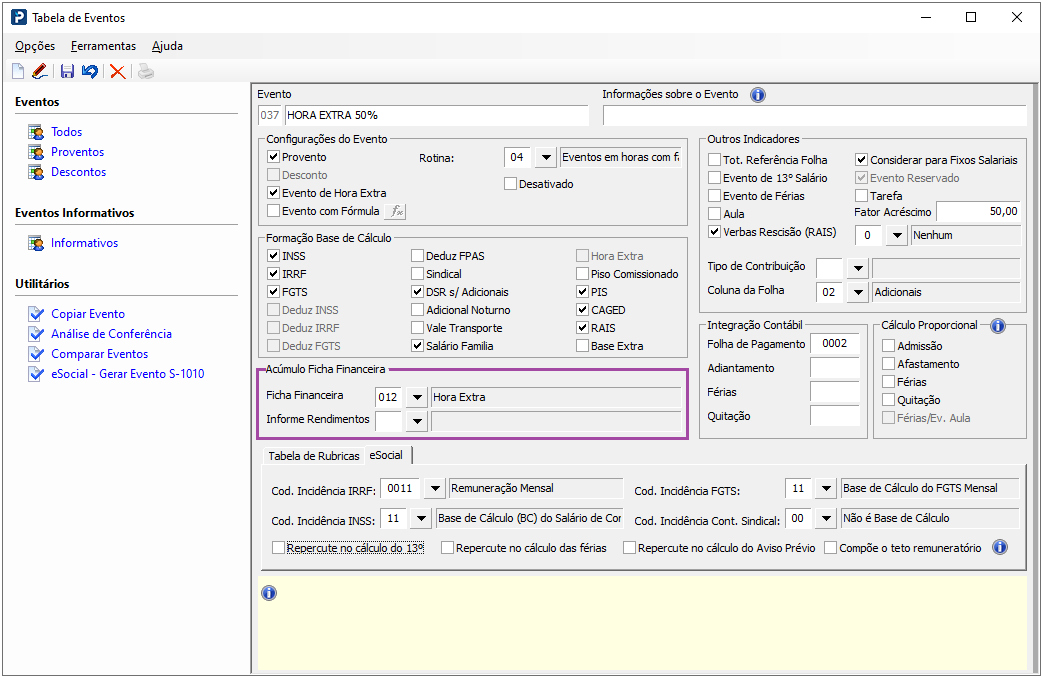This screenshot has width=1044, height=679.
Task: Click the Fator Acréscimo field 50,00
Action: (x=979, y=211)
